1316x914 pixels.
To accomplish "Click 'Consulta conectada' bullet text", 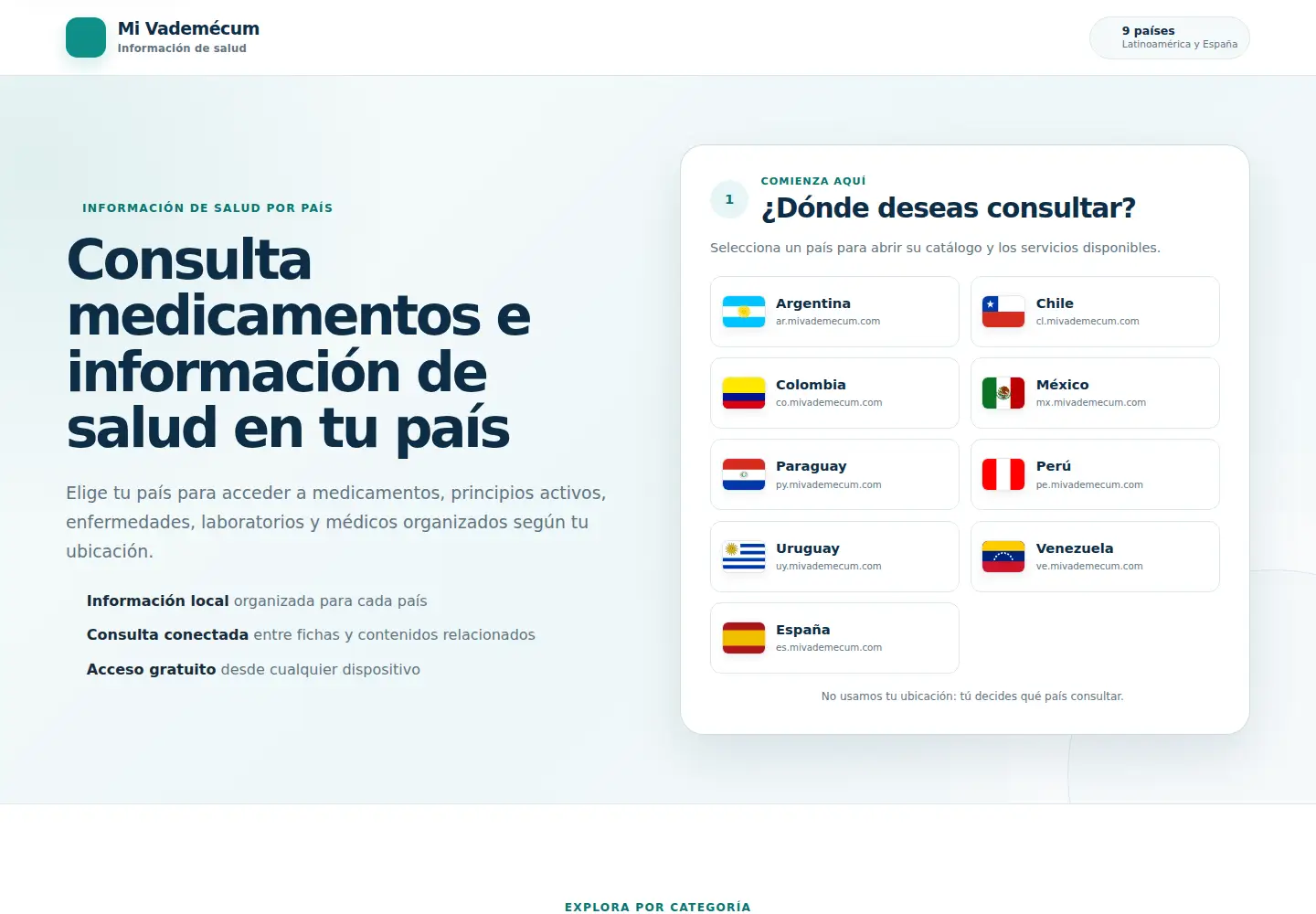I will 311,634.
